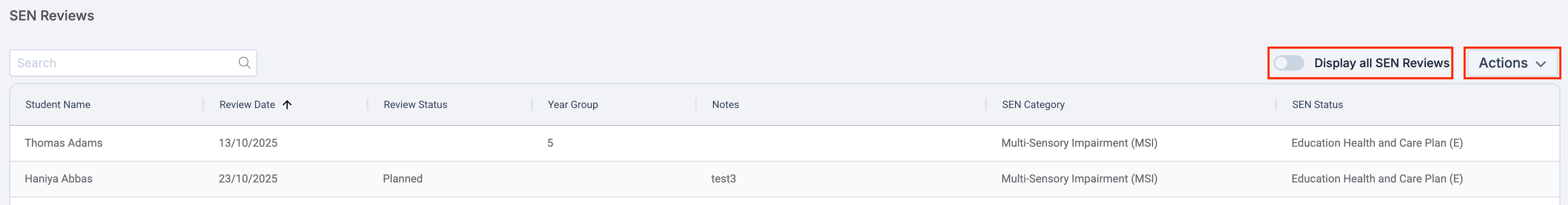Open Haniya Abbas review row

point(58,179)
